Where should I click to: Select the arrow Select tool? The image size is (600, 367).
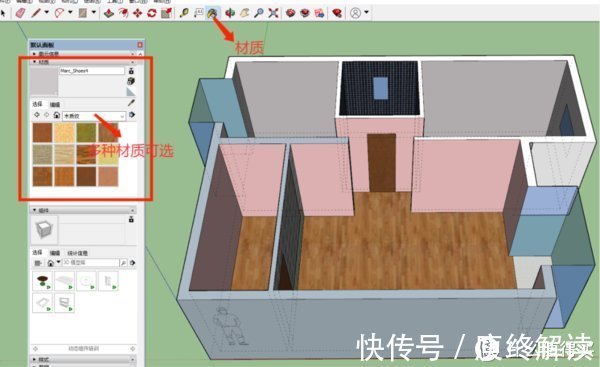click(3, 13)
